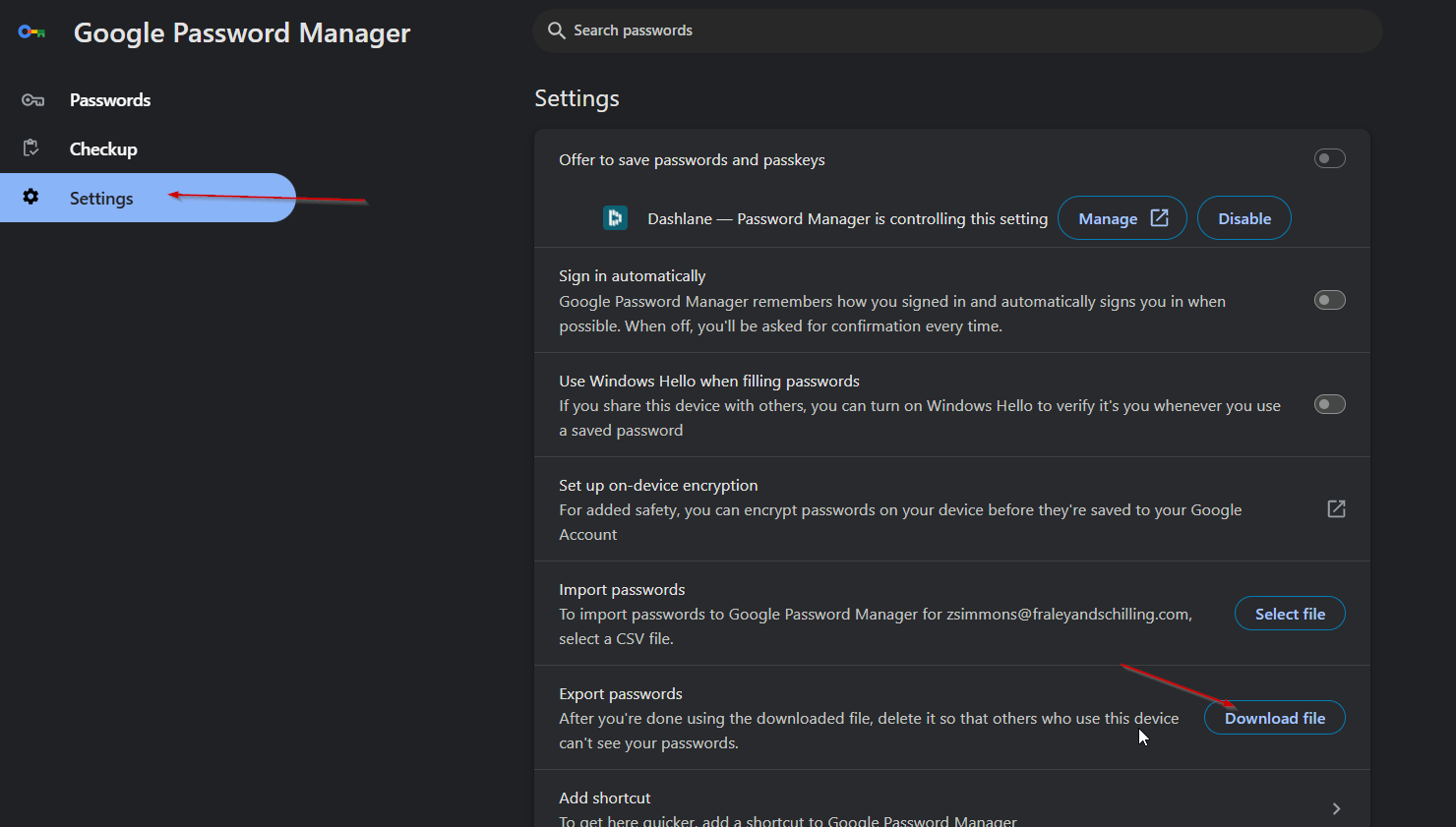Toggle Sign in automatically switch
This screenshot has height=827, width=1456.
[x=1330, y=300]
